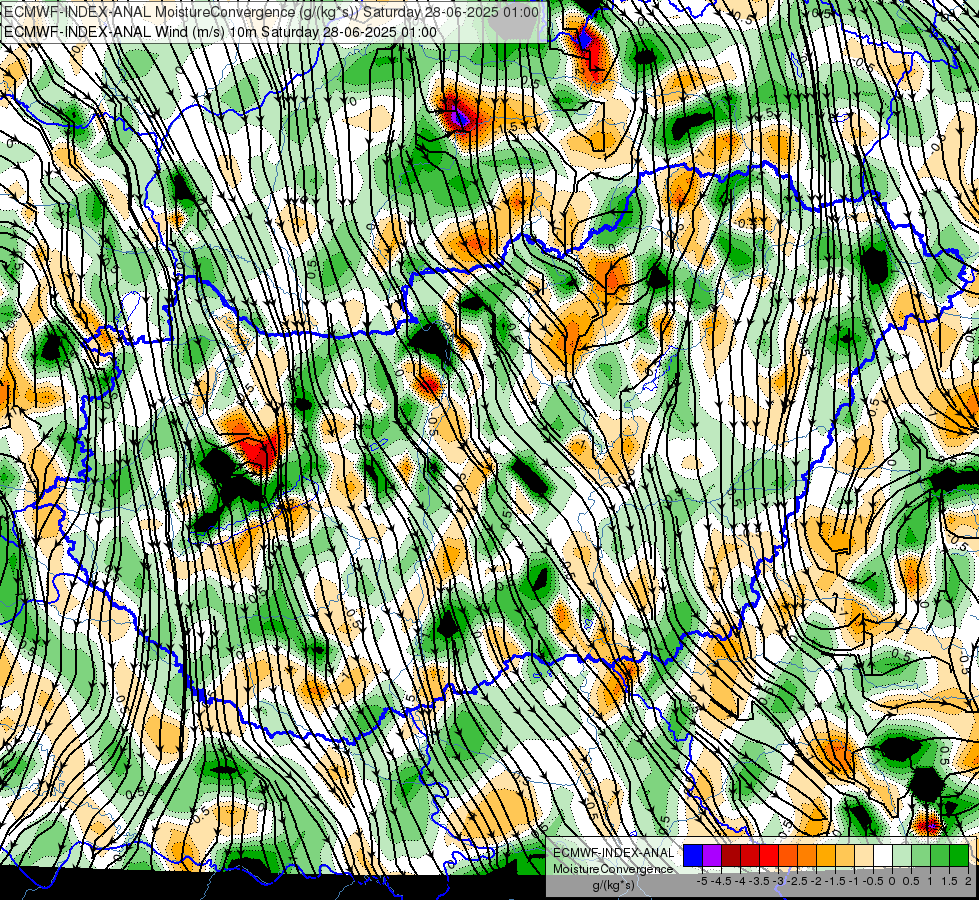This screenshot has width=979, height=900.
Task: Click the MoistureConvergence label in the legend
Action: click(x=613, y=869)
